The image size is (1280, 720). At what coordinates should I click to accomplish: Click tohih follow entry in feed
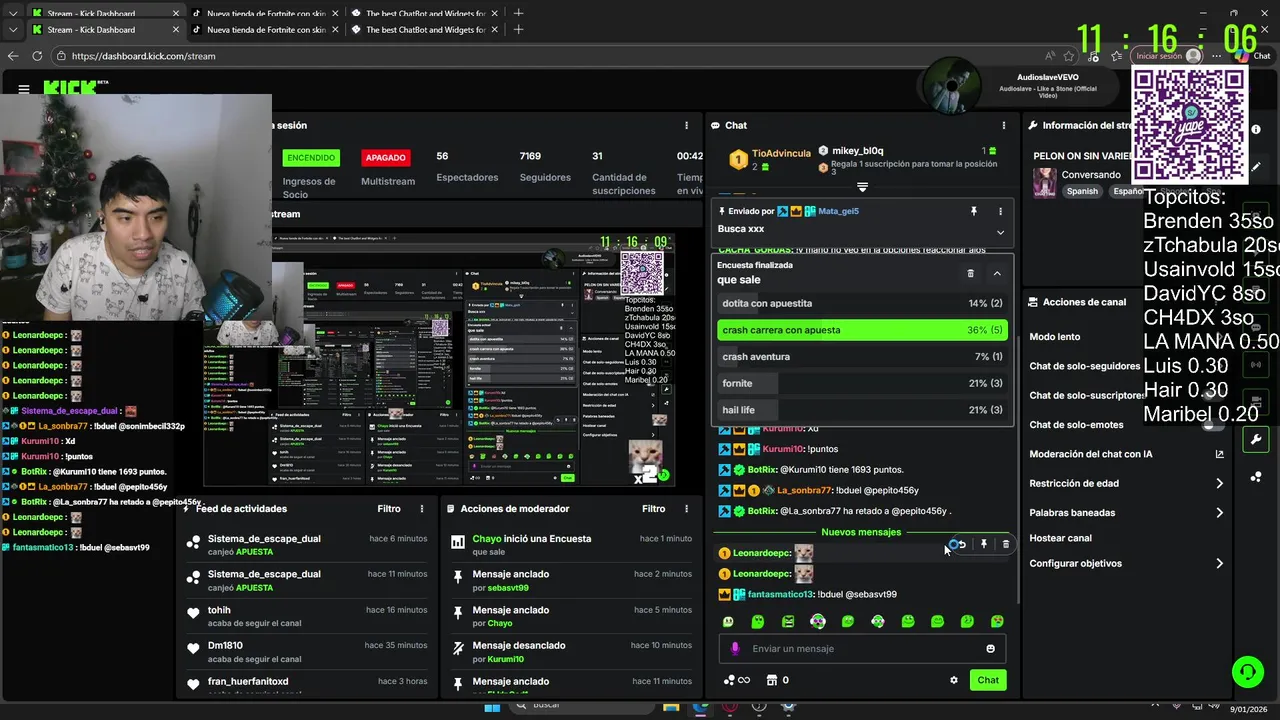click(x=308, y=616)
